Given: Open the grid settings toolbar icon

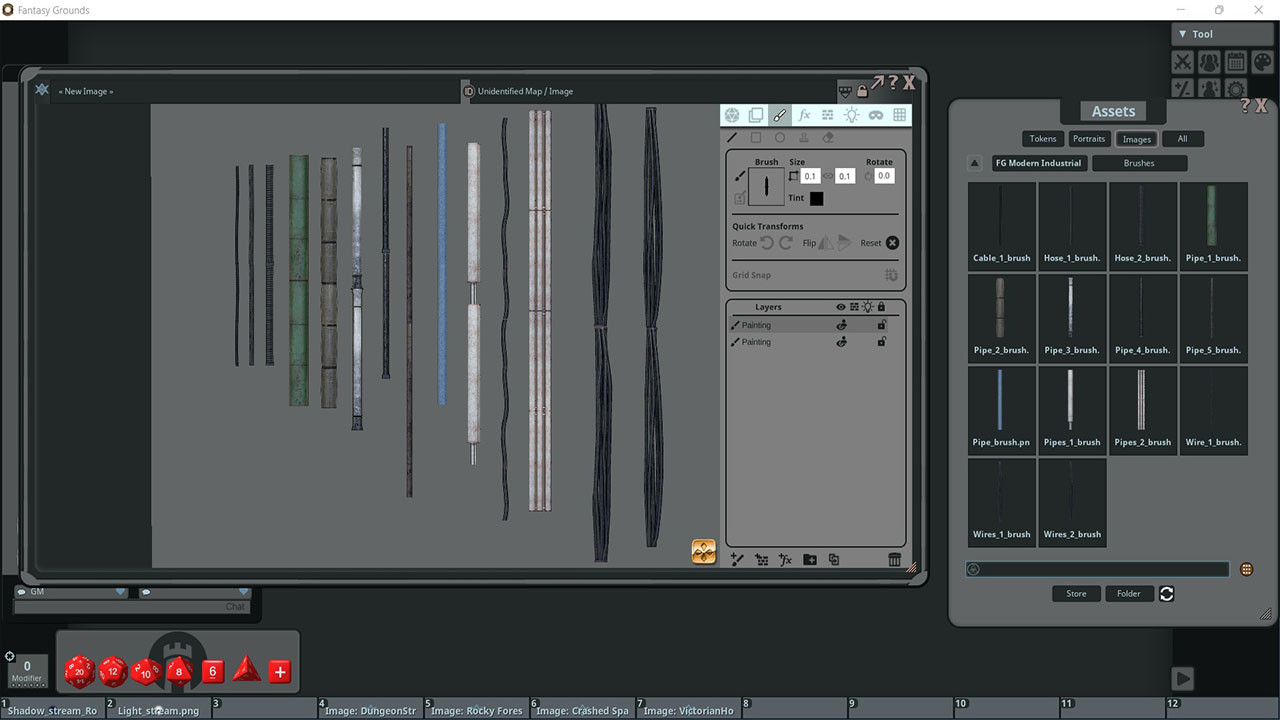Looking at the screenshot, I should click(x=899, y=114).
